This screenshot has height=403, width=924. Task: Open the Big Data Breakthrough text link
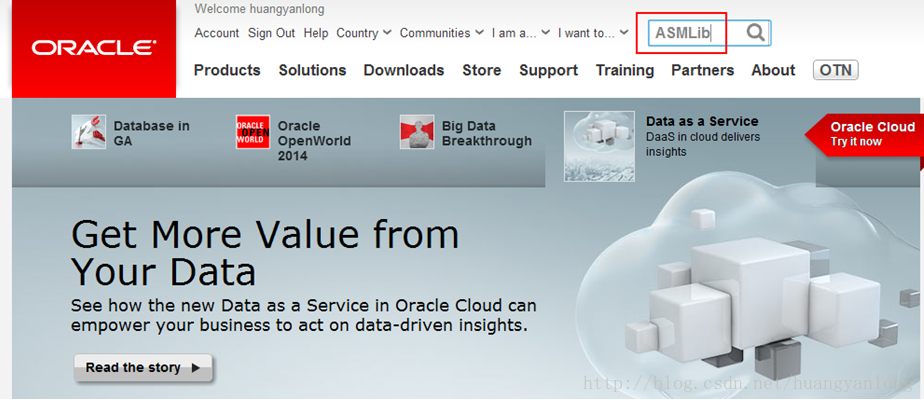(x=487, y=133)
